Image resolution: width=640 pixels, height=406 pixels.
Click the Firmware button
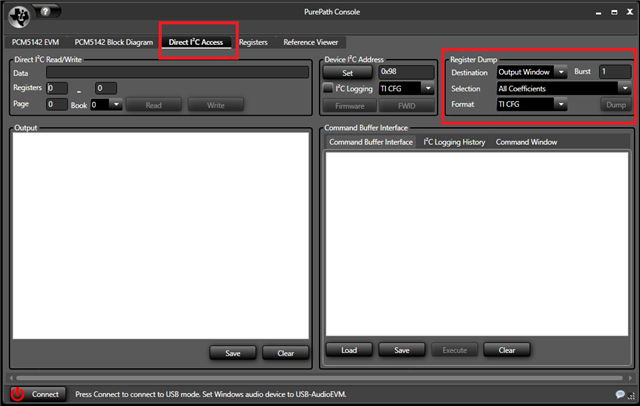349,106
